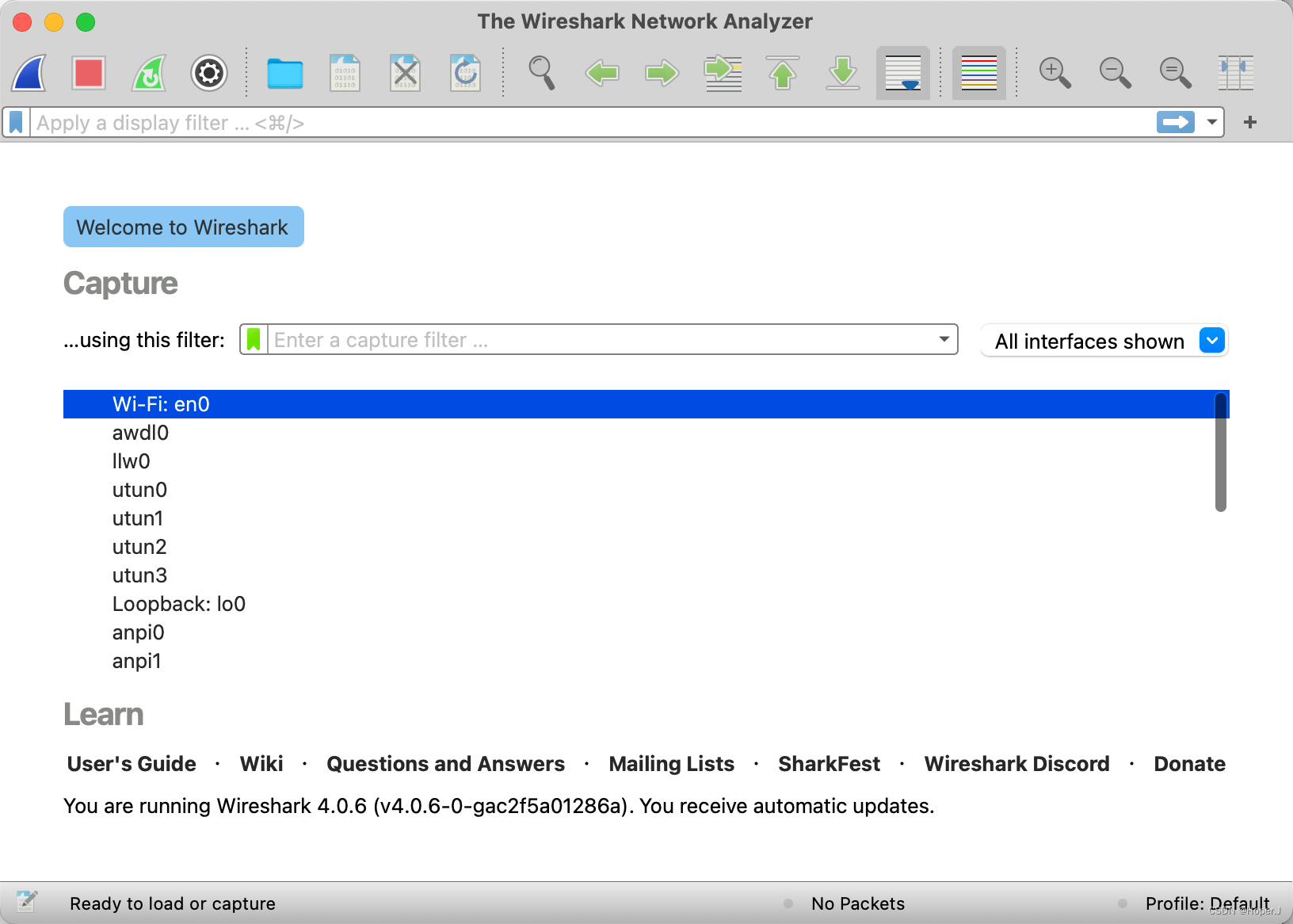
Task: Close this capture file icon
Action: 406,73
